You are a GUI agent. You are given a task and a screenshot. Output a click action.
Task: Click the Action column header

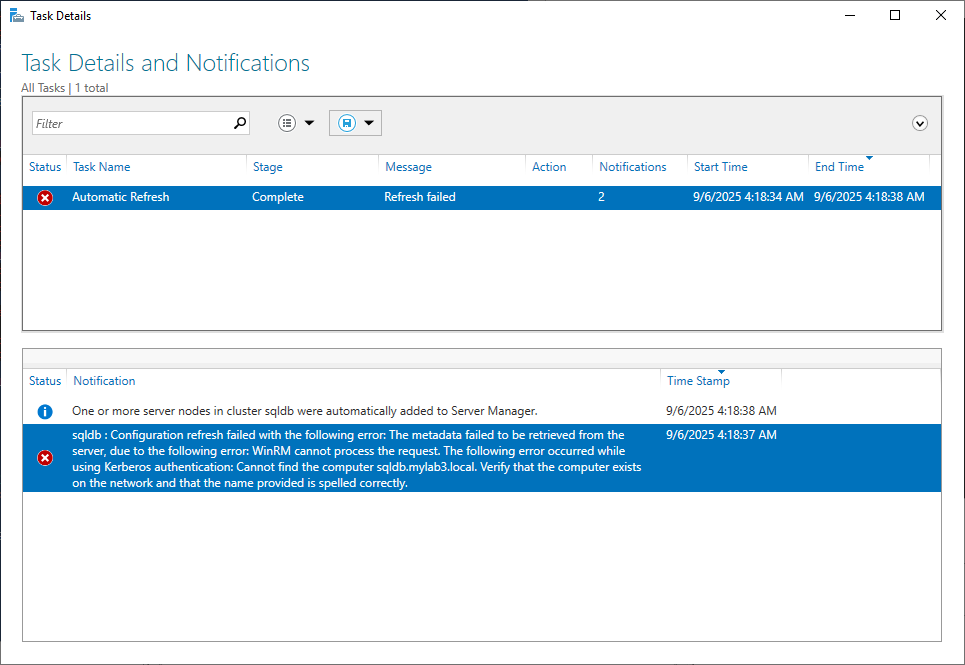[549, 167]
